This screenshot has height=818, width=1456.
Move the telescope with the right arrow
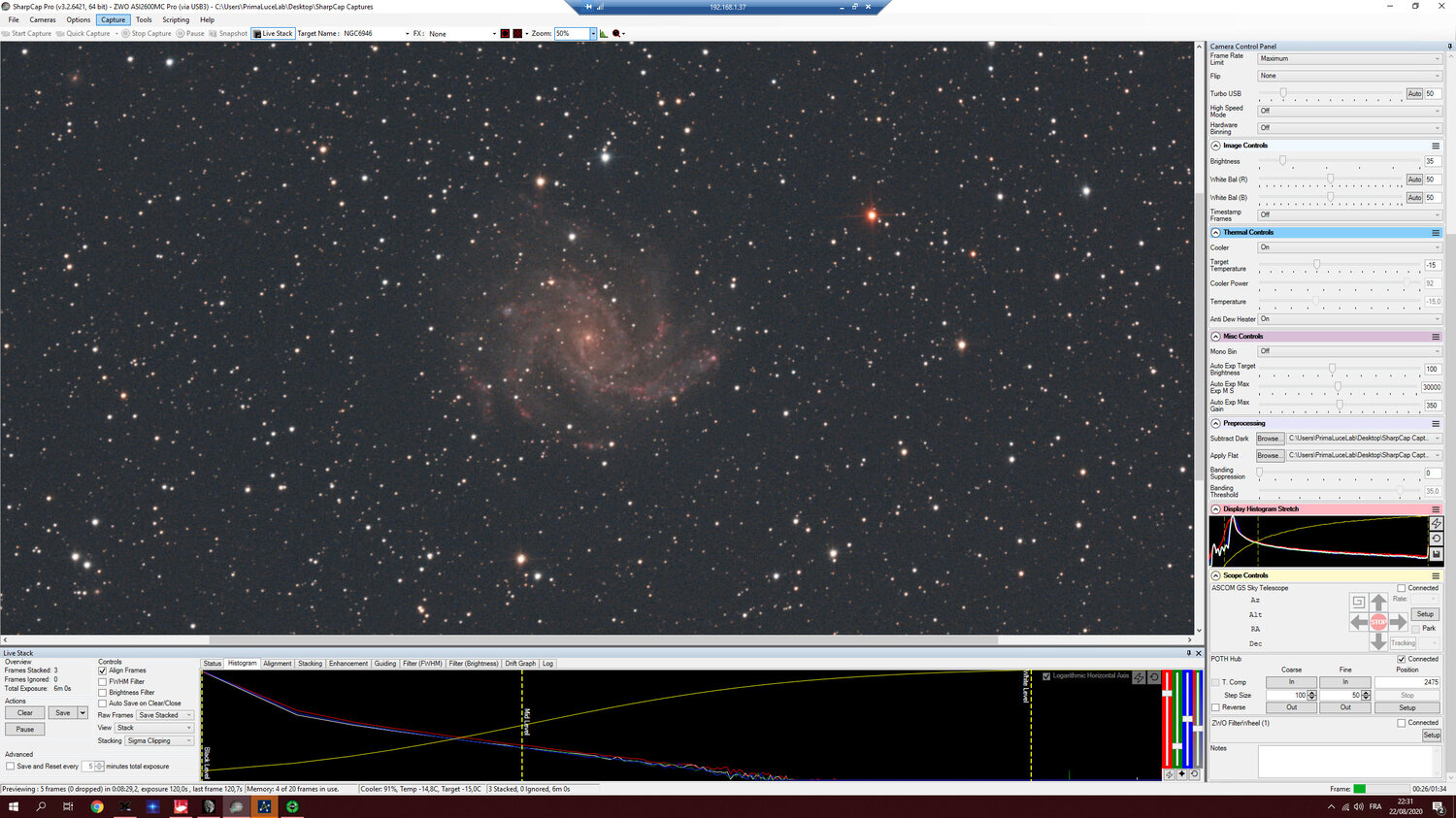coord(1398,622)
